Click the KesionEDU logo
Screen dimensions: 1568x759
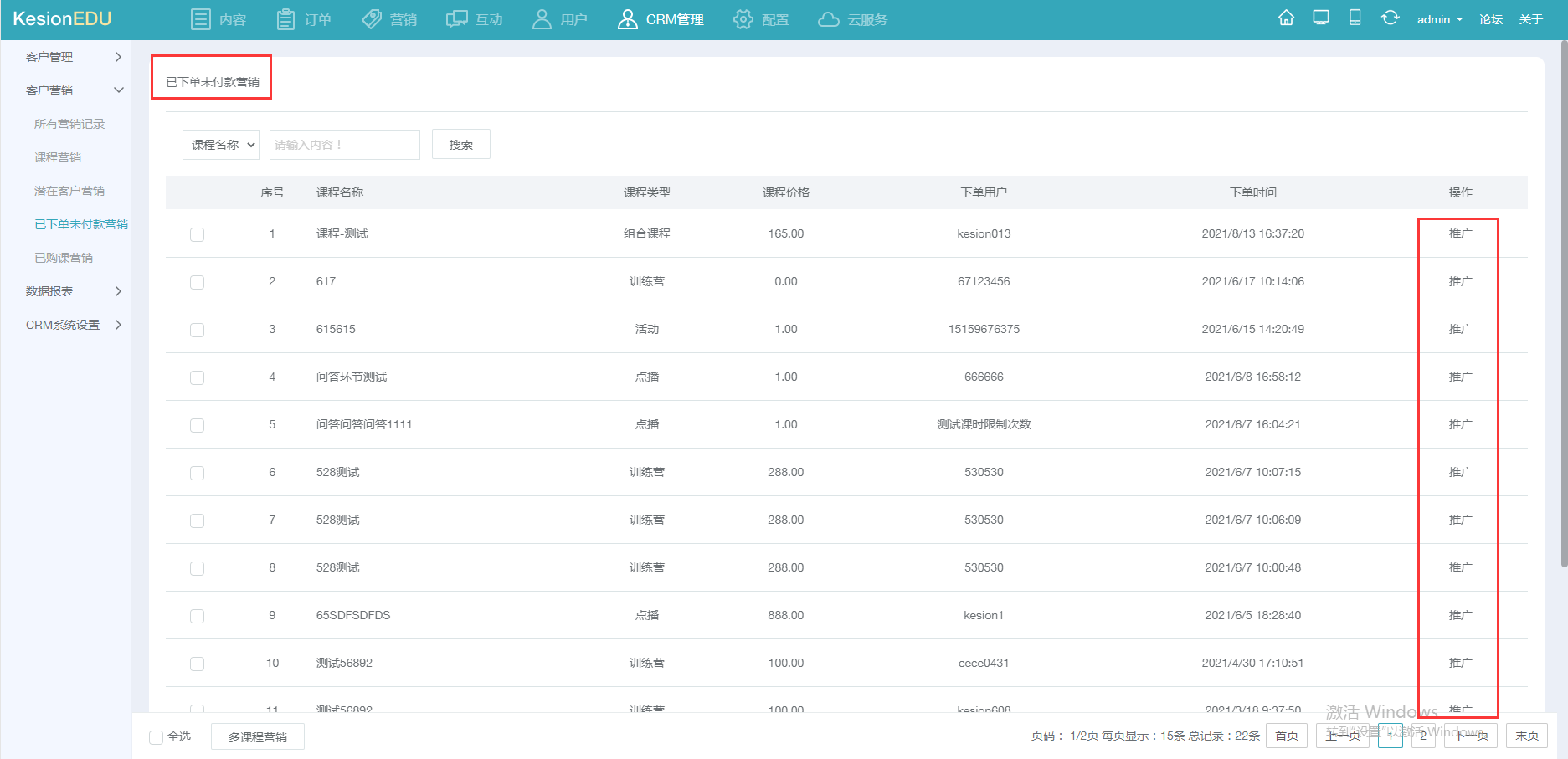tap(62, 18)
